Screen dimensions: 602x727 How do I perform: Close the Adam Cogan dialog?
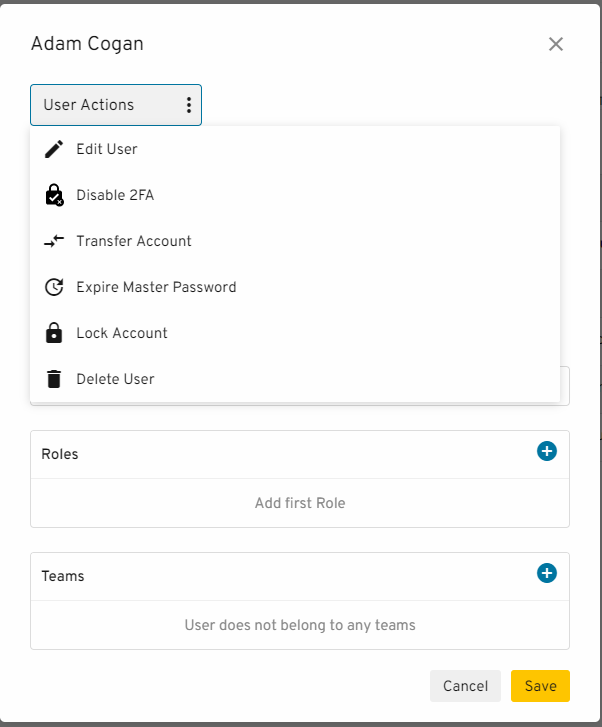pyautogui.click(x=556, y=44)
